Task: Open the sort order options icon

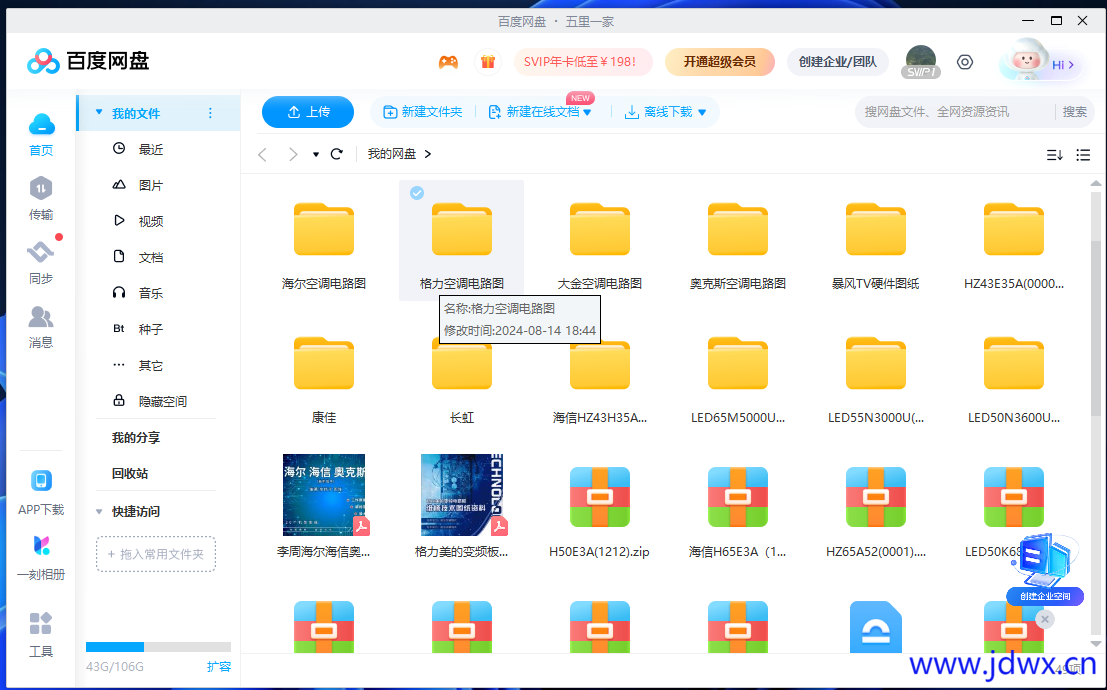Action: pos(1054,155)
